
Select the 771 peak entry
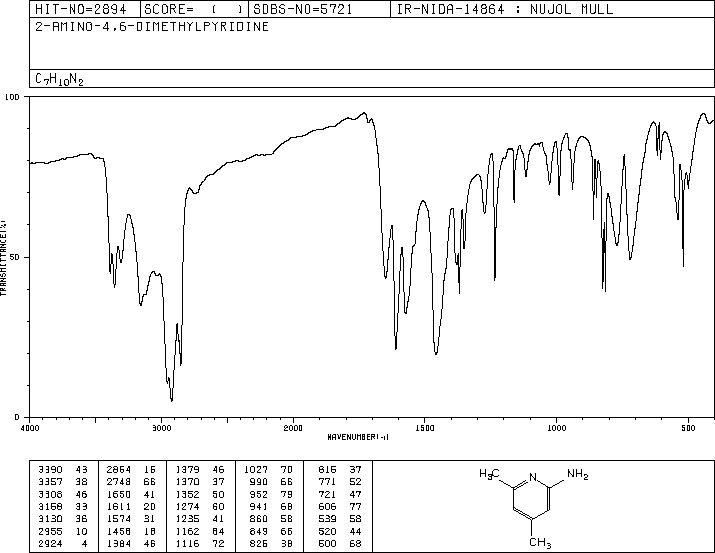coord(327,481)
